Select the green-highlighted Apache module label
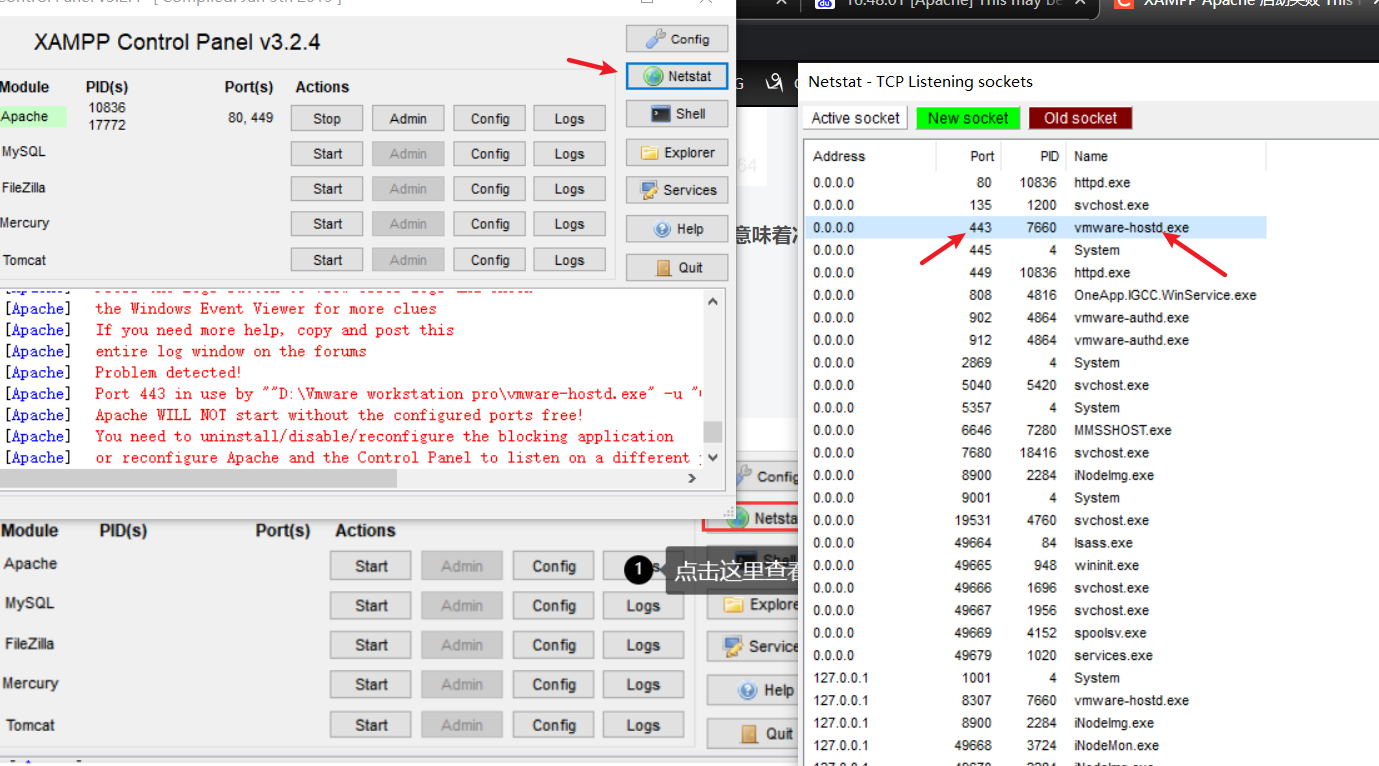The width and height of the screenshot is (1379, 766). coord(33,117)
